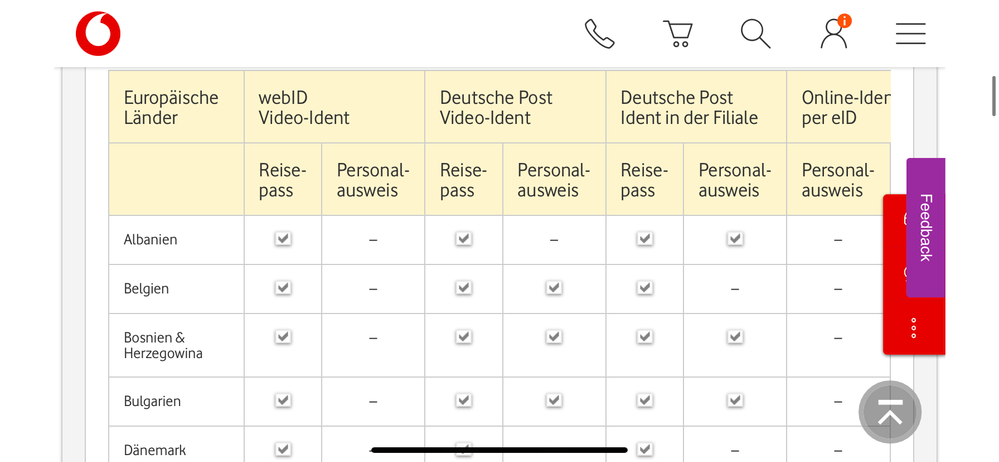
Task: Toggle Belgien Deutsche Post Video-Ident Personalausweis checkbox
Action: (554, 288)
